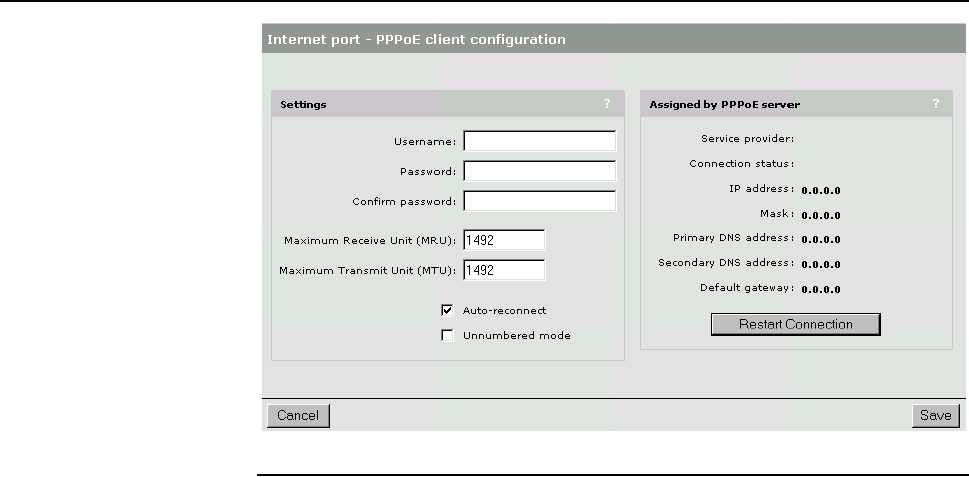Screen dimensions: 969x477
Task: Click the Username input field
Action: click(x=539, y=141)
